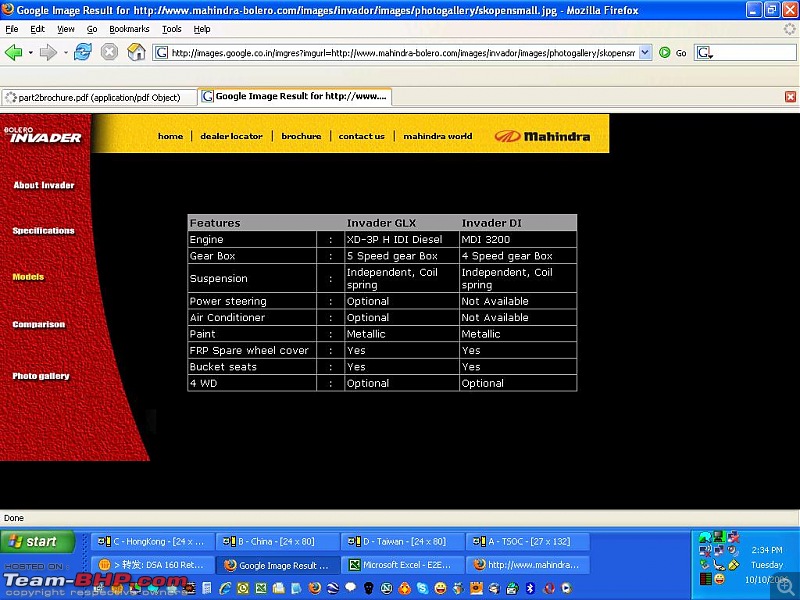The height and width of the screenshot is (600, 800).
Task: Open the contact us link
Action: point(361,136)
